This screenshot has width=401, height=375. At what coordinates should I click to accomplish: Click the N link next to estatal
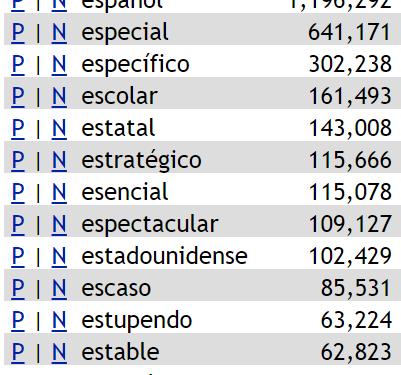(59, 128)
